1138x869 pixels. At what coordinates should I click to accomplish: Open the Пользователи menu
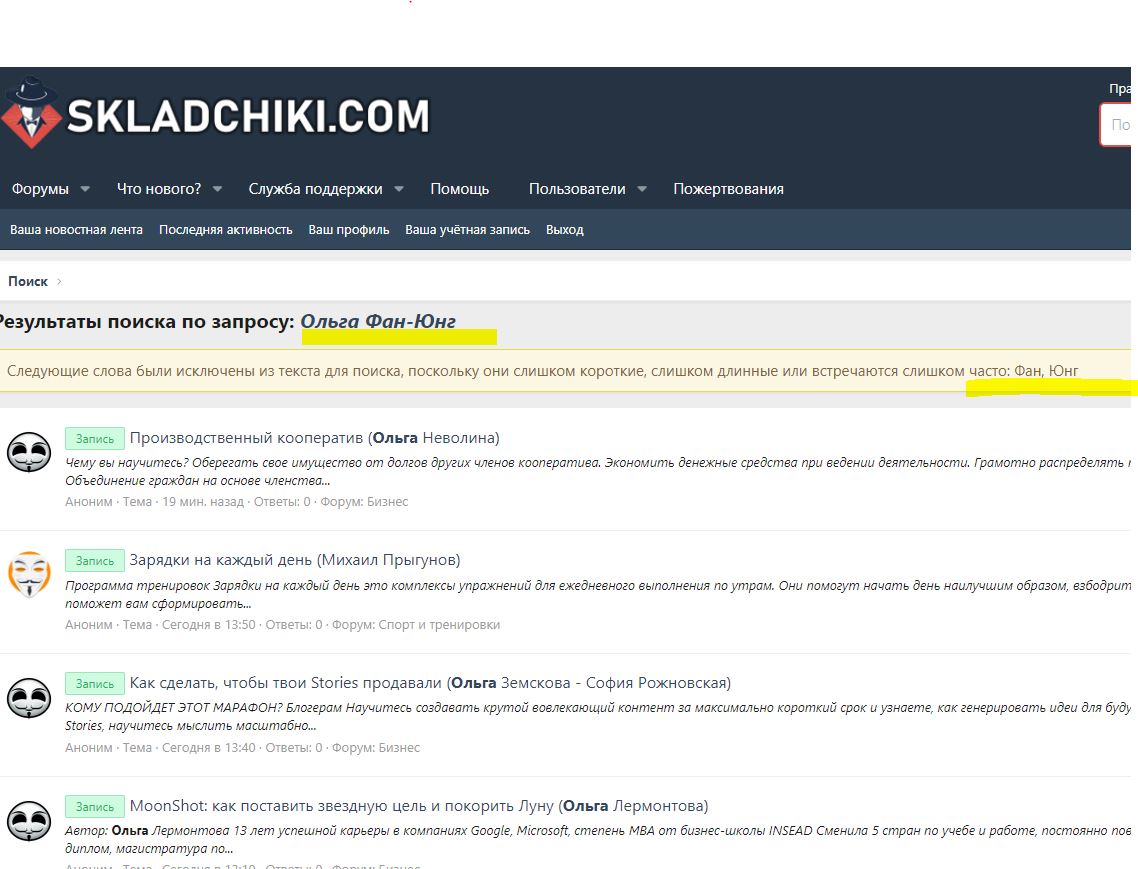[577, 189]
